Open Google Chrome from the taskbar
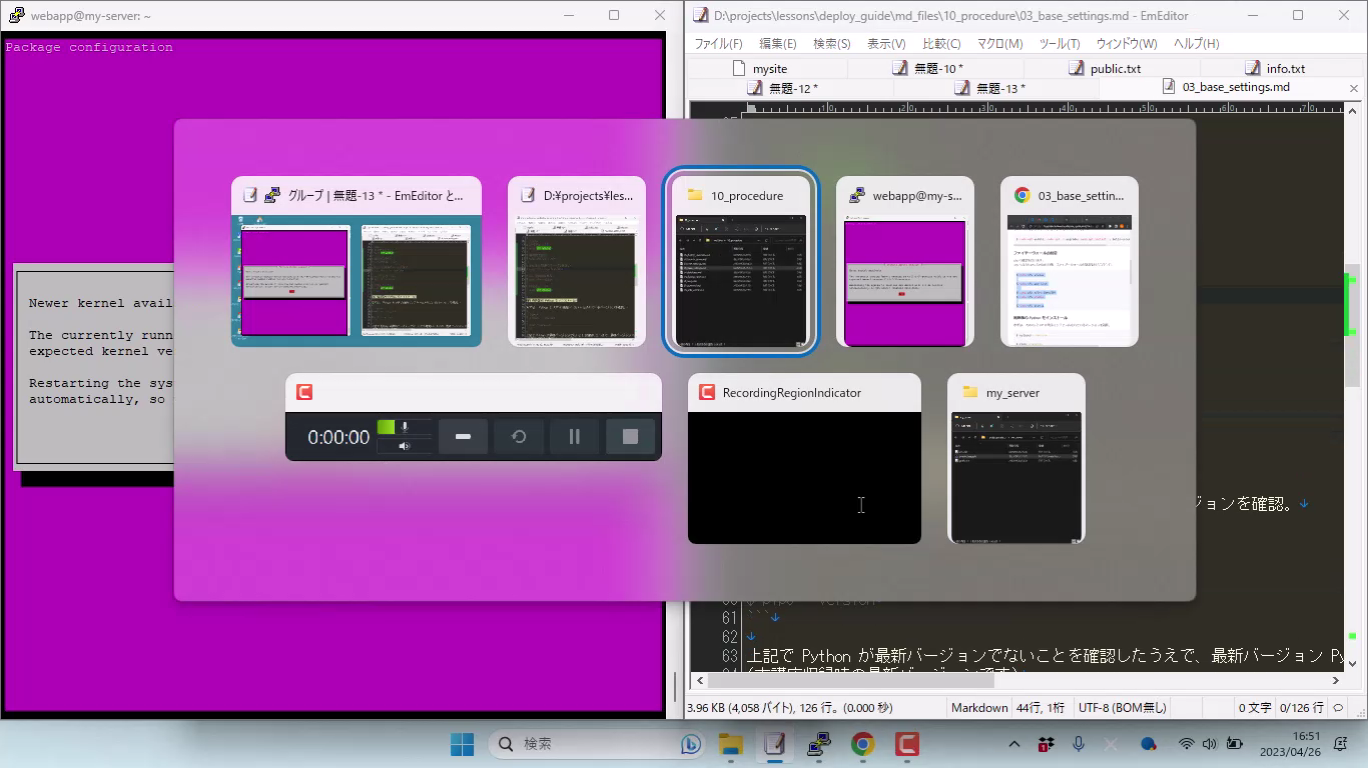The height and width of the screenshot is (768, 1368). click(x=862, y=744)
